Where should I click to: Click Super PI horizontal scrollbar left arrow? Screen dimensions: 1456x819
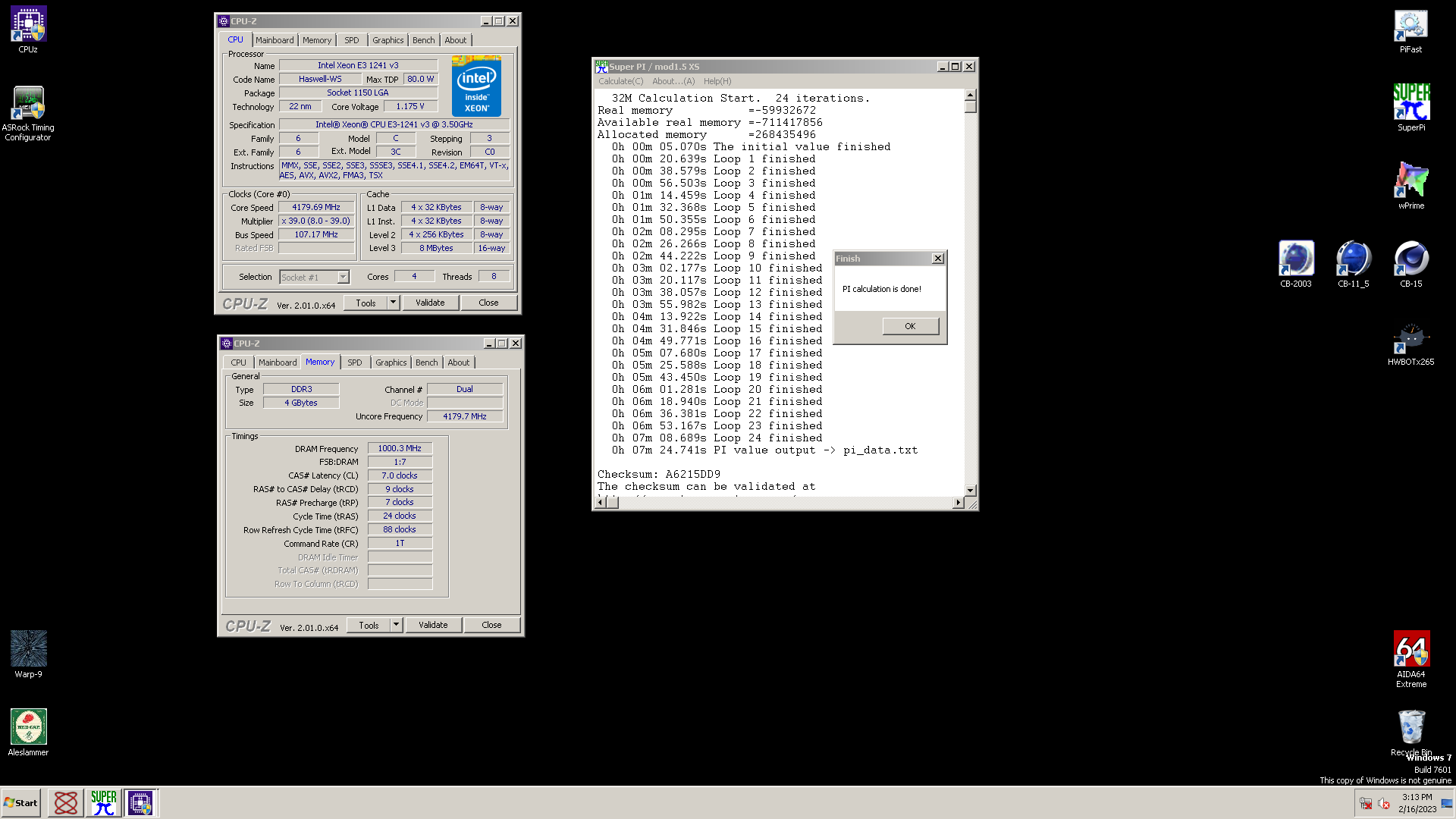coord(601,502)
